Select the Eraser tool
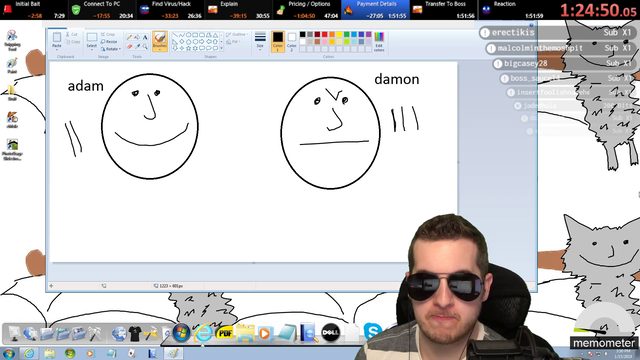The width and height of the screenshot is (640, 360). pos(129,47)
